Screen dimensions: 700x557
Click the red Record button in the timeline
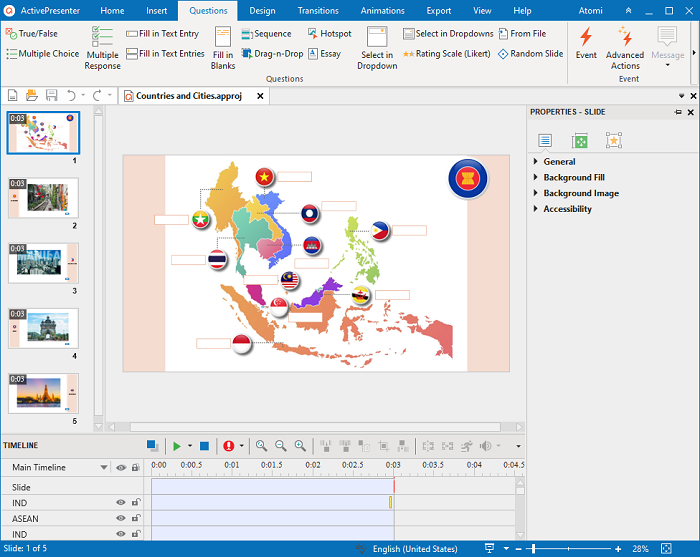point(229,446)
